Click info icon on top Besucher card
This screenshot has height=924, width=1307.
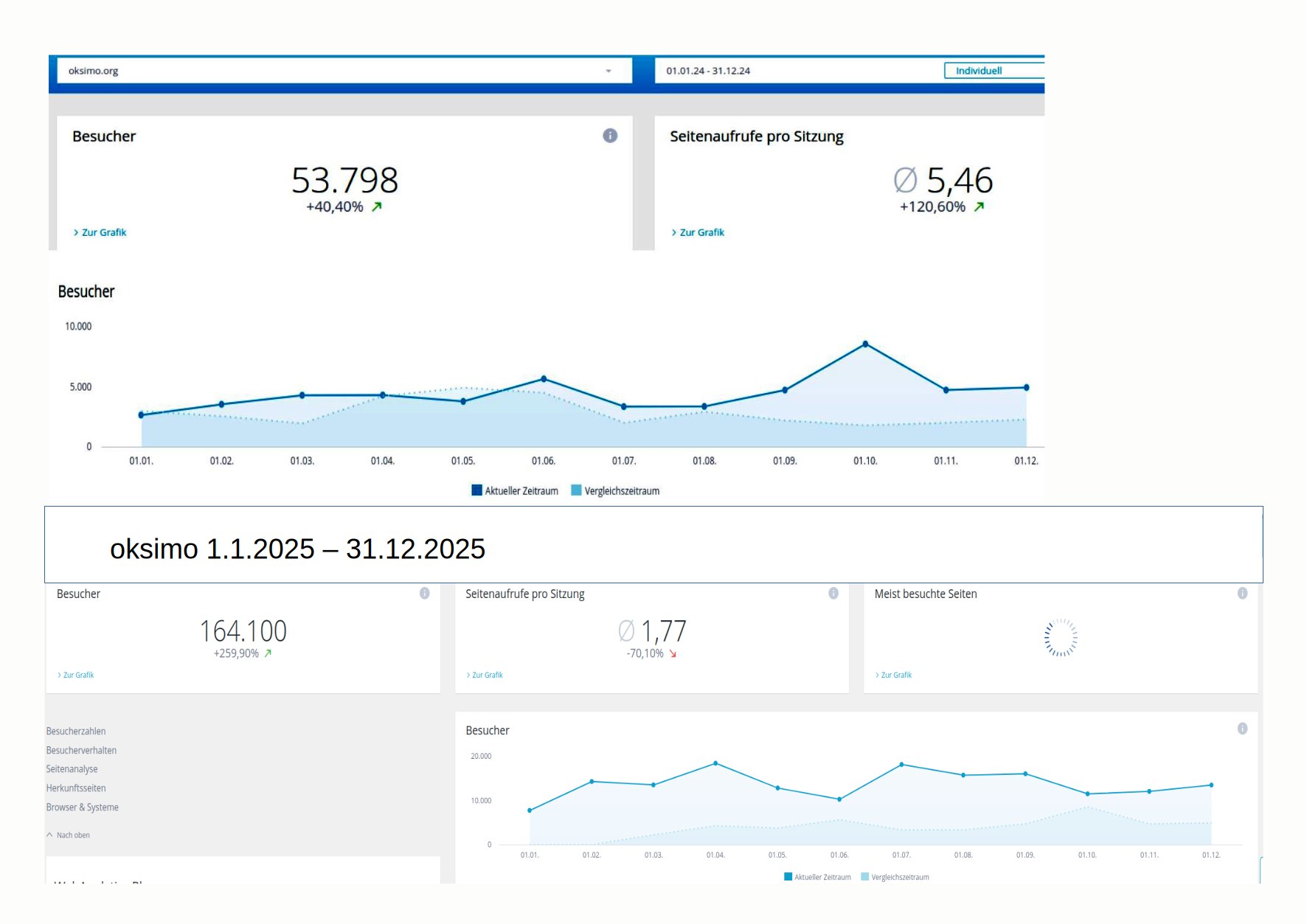(x=610, y=136)
